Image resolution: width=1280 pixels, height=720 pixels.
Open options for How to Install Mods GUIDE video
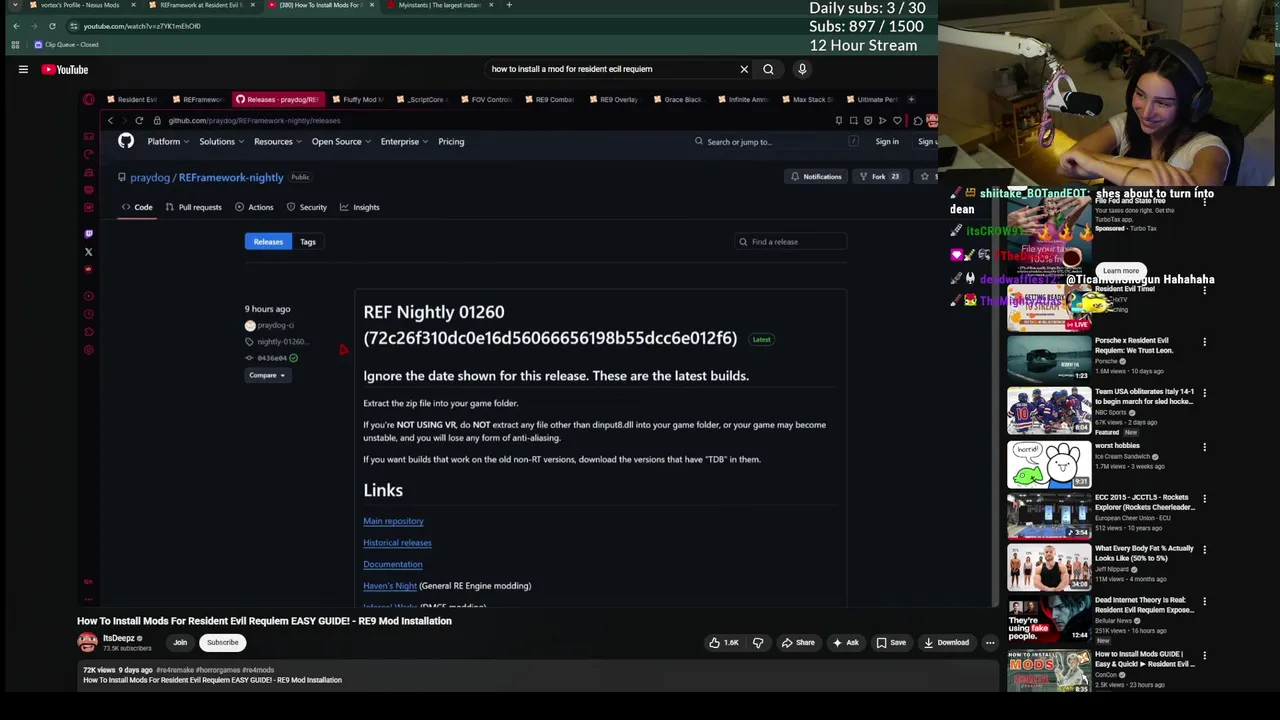coord(1204,656)
